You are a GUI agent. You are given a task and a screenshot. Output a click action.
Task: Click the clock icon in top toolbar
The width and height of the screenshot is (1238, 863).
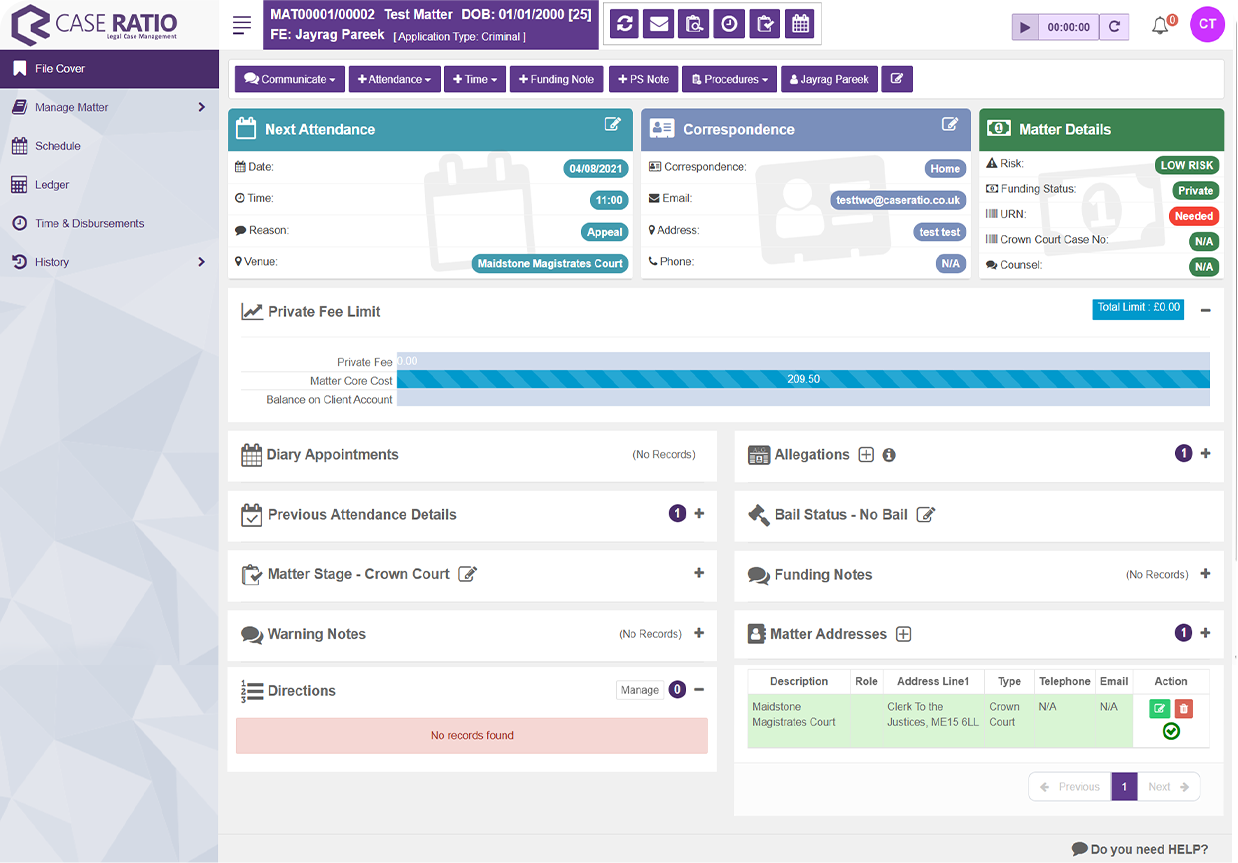(730, 25)
